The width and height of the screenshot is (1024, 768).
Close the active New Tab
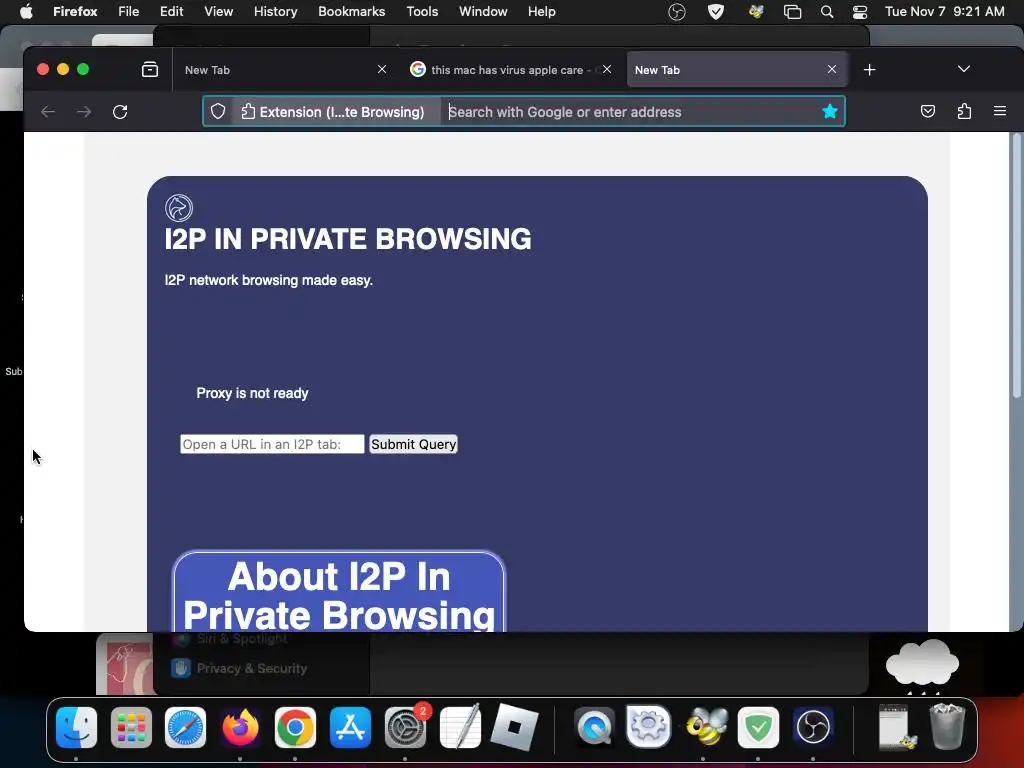click(x=831, y=69)
